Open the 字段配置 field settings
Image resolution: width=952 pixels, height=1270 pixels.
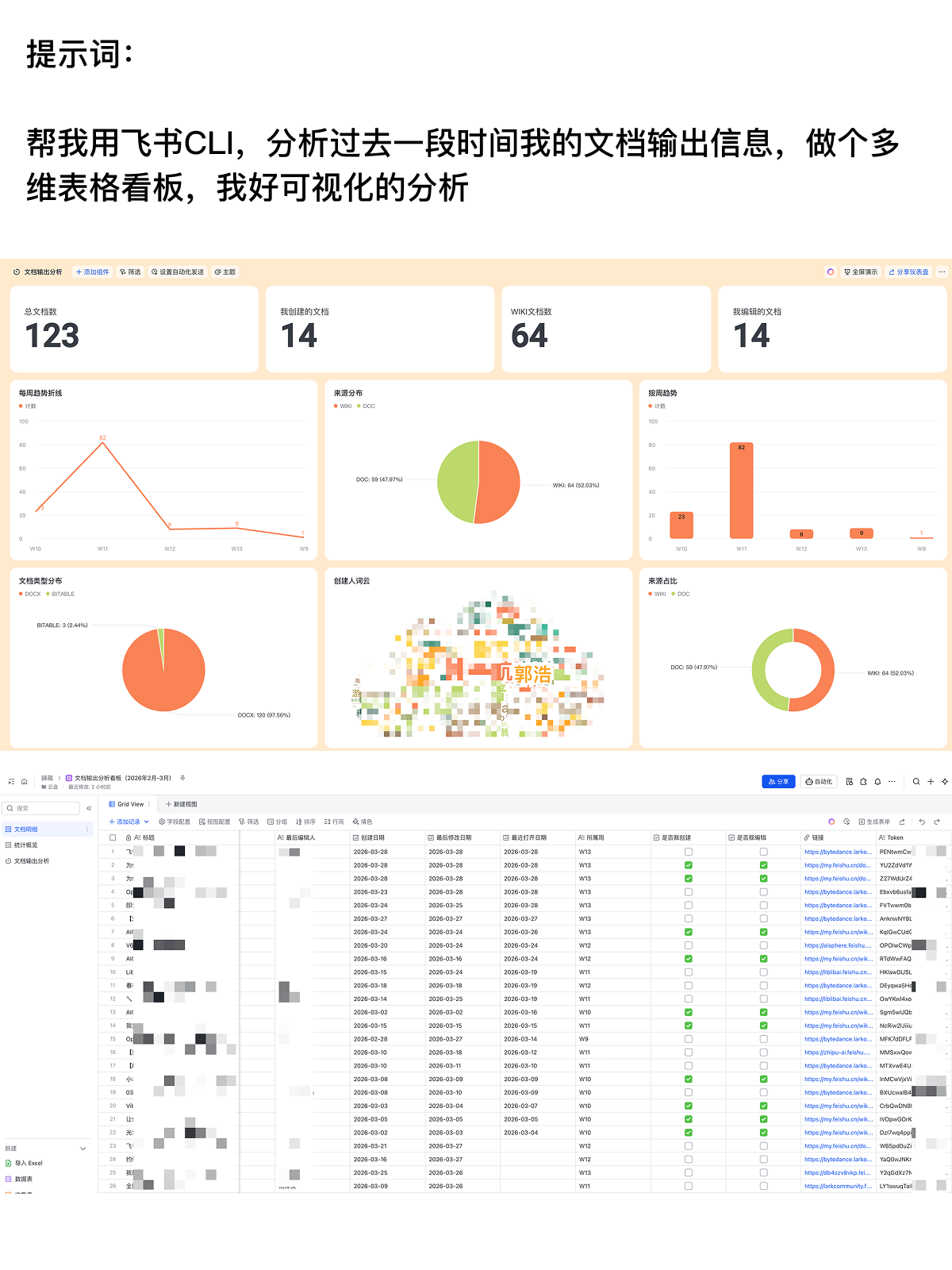point(175,822)
